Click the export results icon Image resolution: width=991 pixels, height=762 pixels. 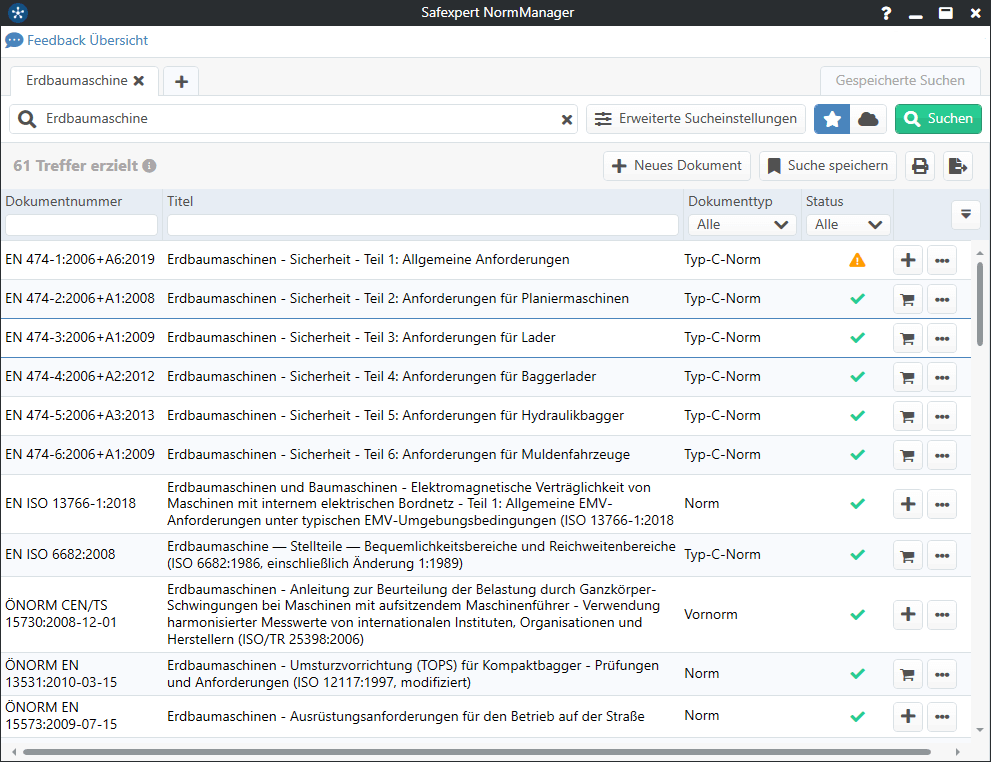click(x=958, y=166)
